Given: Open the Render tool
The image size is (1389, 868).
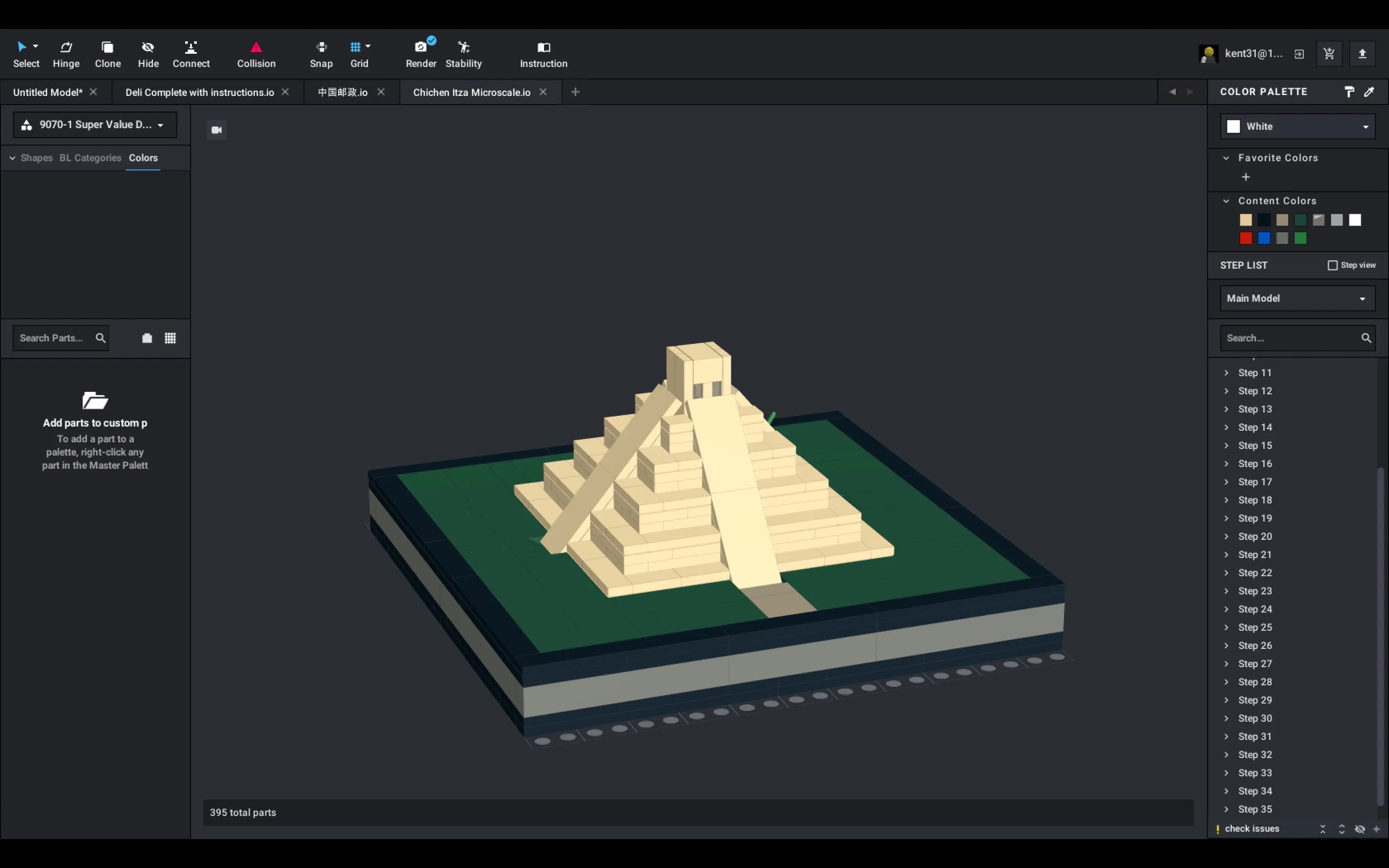Looking at the screenshot, I should (421, 55).
